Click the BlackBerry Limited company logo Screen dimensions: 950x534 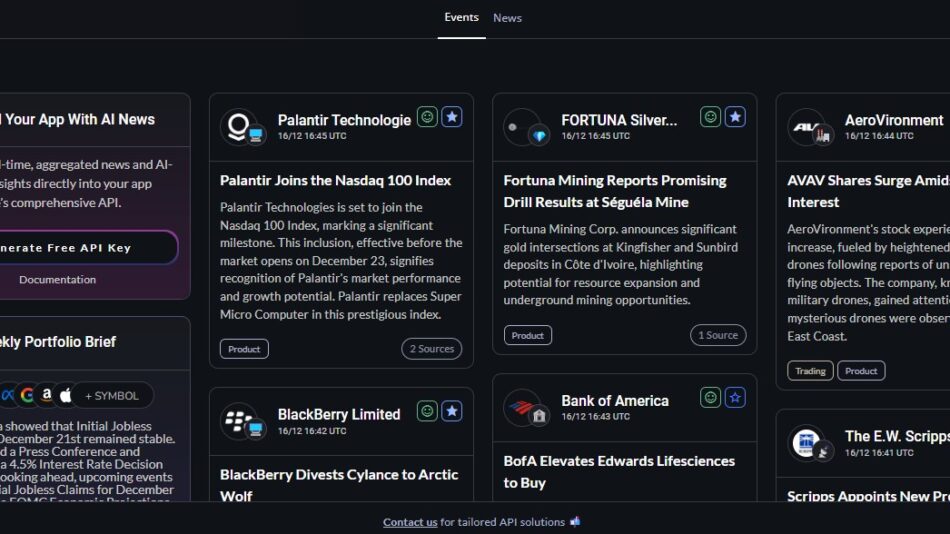239,421
